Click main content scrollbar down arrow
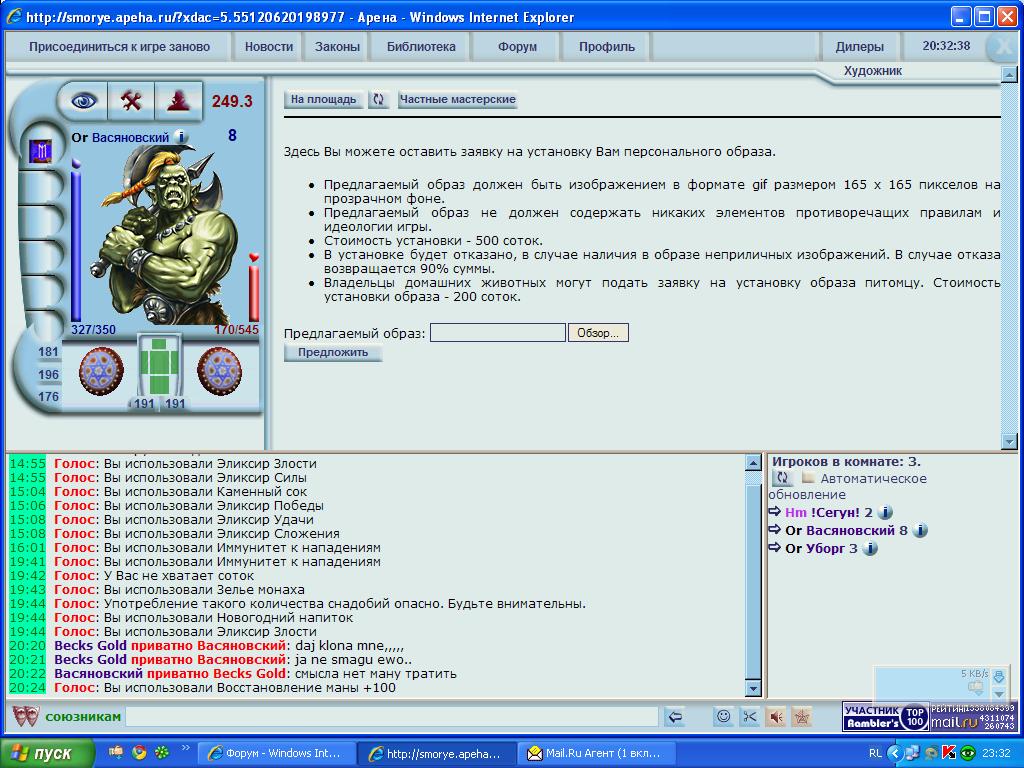This screenshot has height=768, width=1024. [x=1009, y=441]
